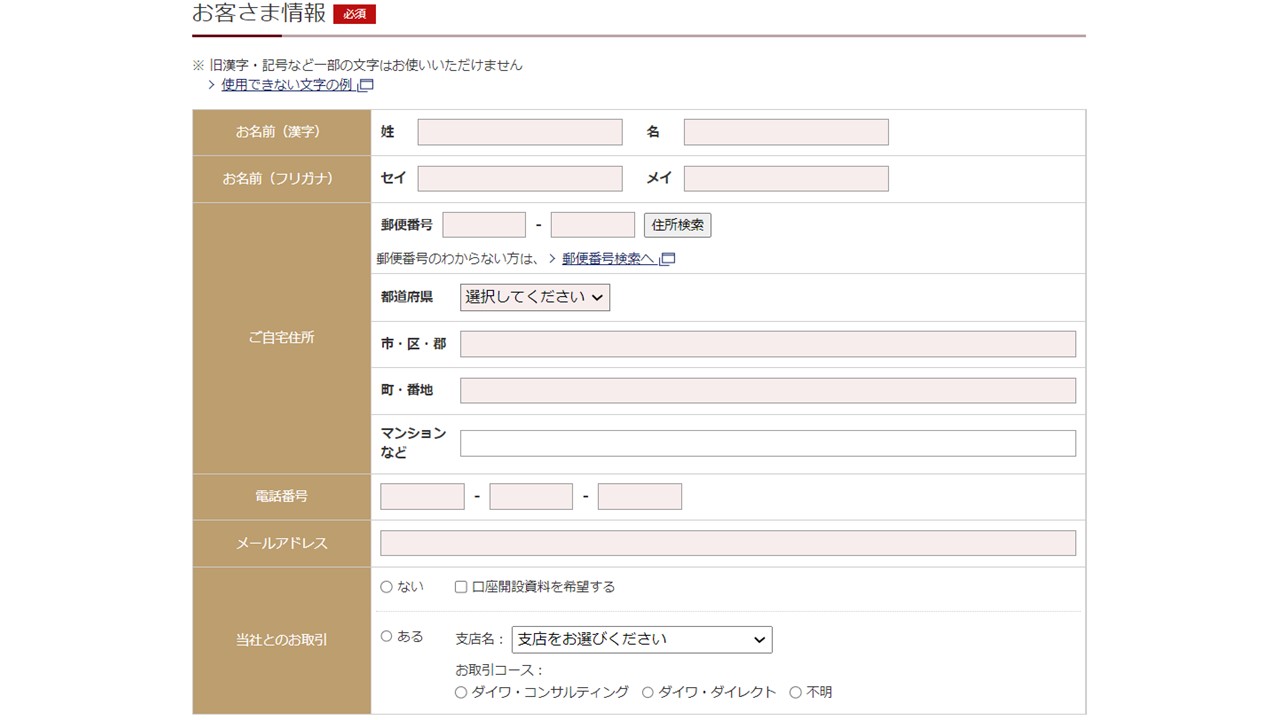Click the お取引コース： label text
This screenshot has width=1280, height=720.
500,670
